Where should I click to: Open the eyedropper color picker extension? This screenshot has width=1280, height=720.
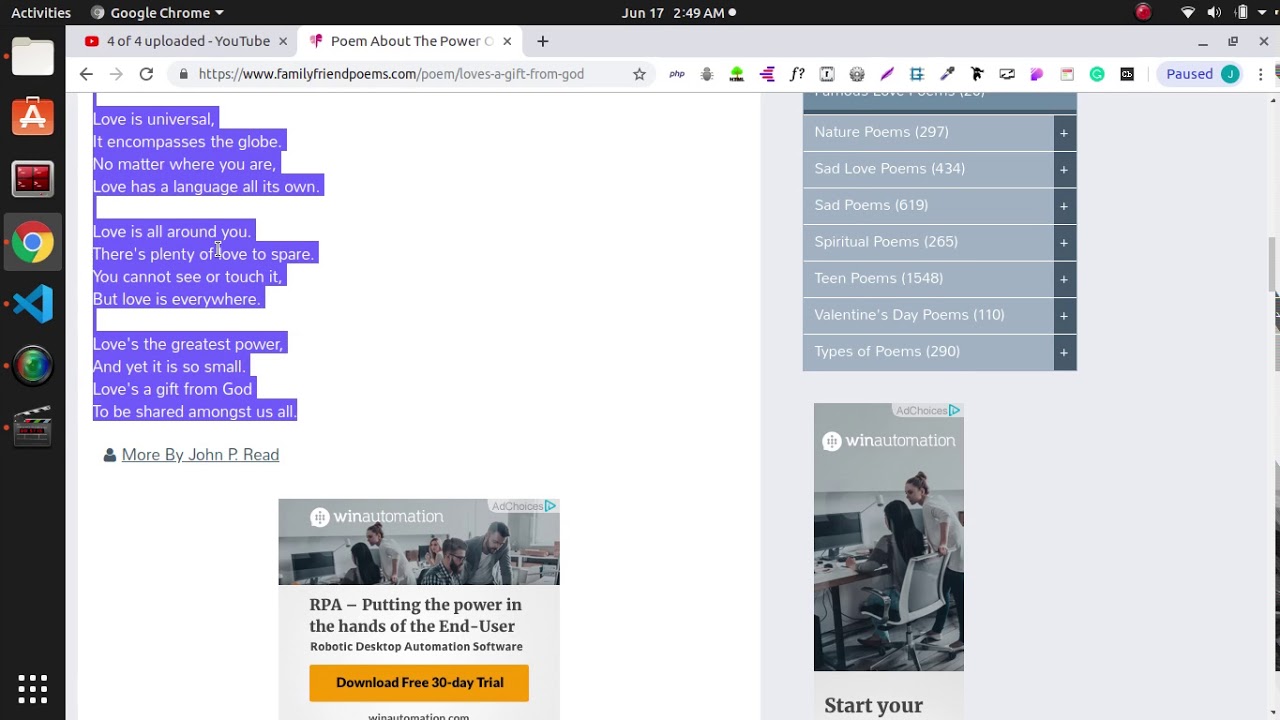click(947, 74)
